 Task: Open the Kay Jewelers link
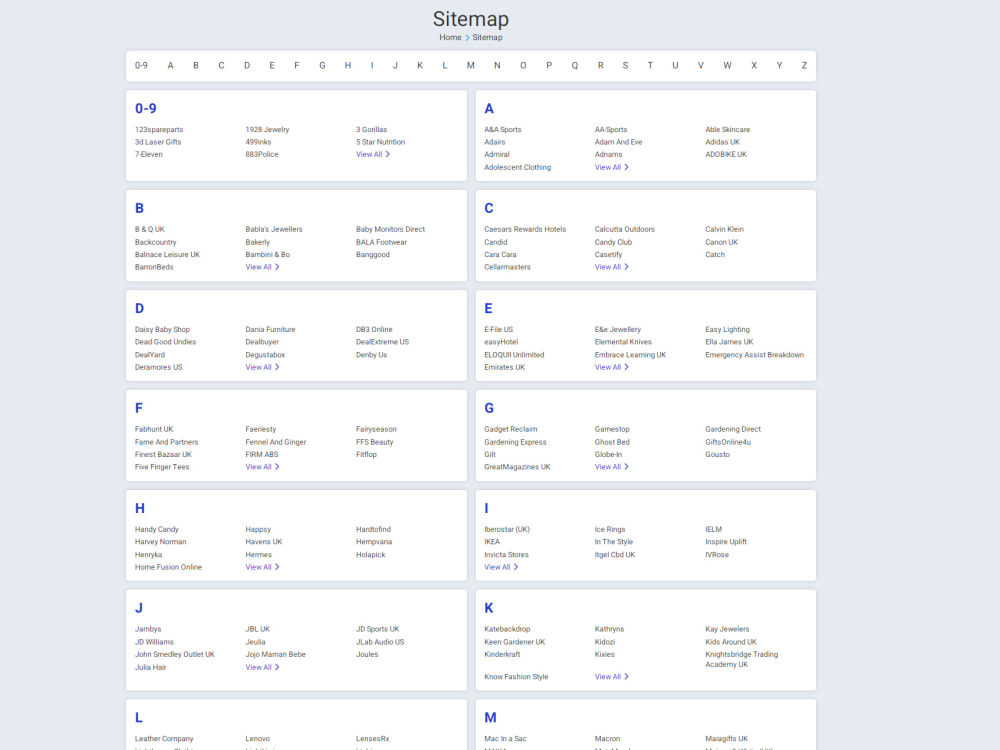coord(727,629)
